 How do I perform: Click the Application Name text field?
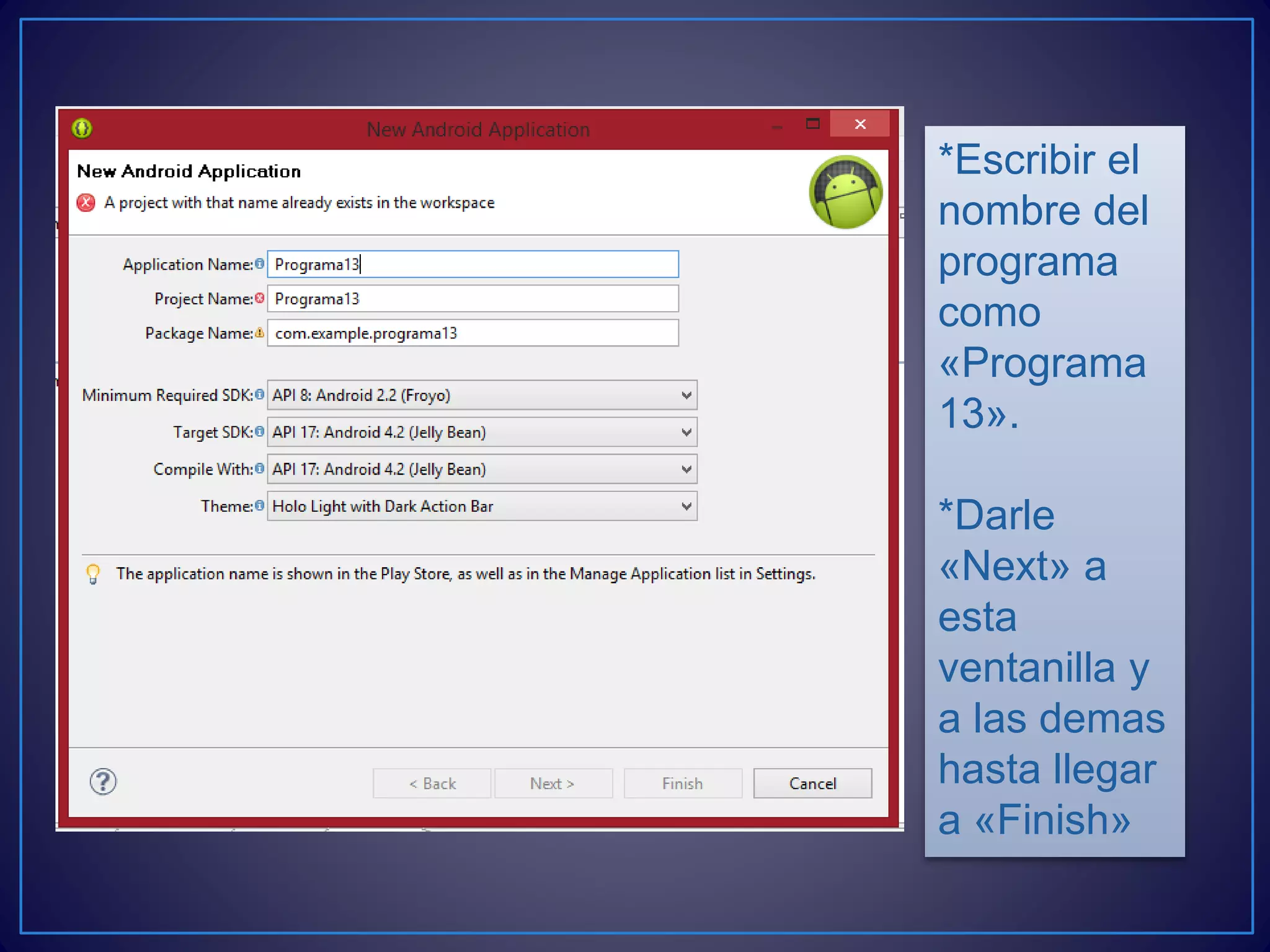point(473,264)
